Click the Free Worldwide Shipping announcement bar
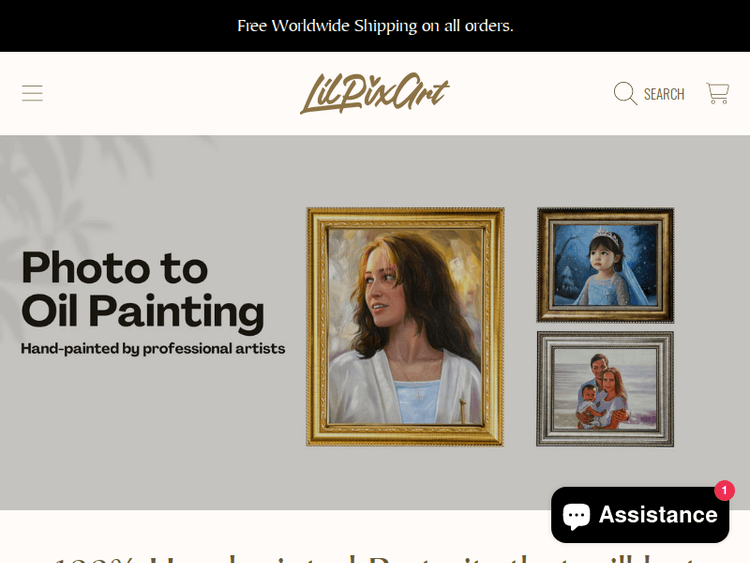 (x=375, y=26)
